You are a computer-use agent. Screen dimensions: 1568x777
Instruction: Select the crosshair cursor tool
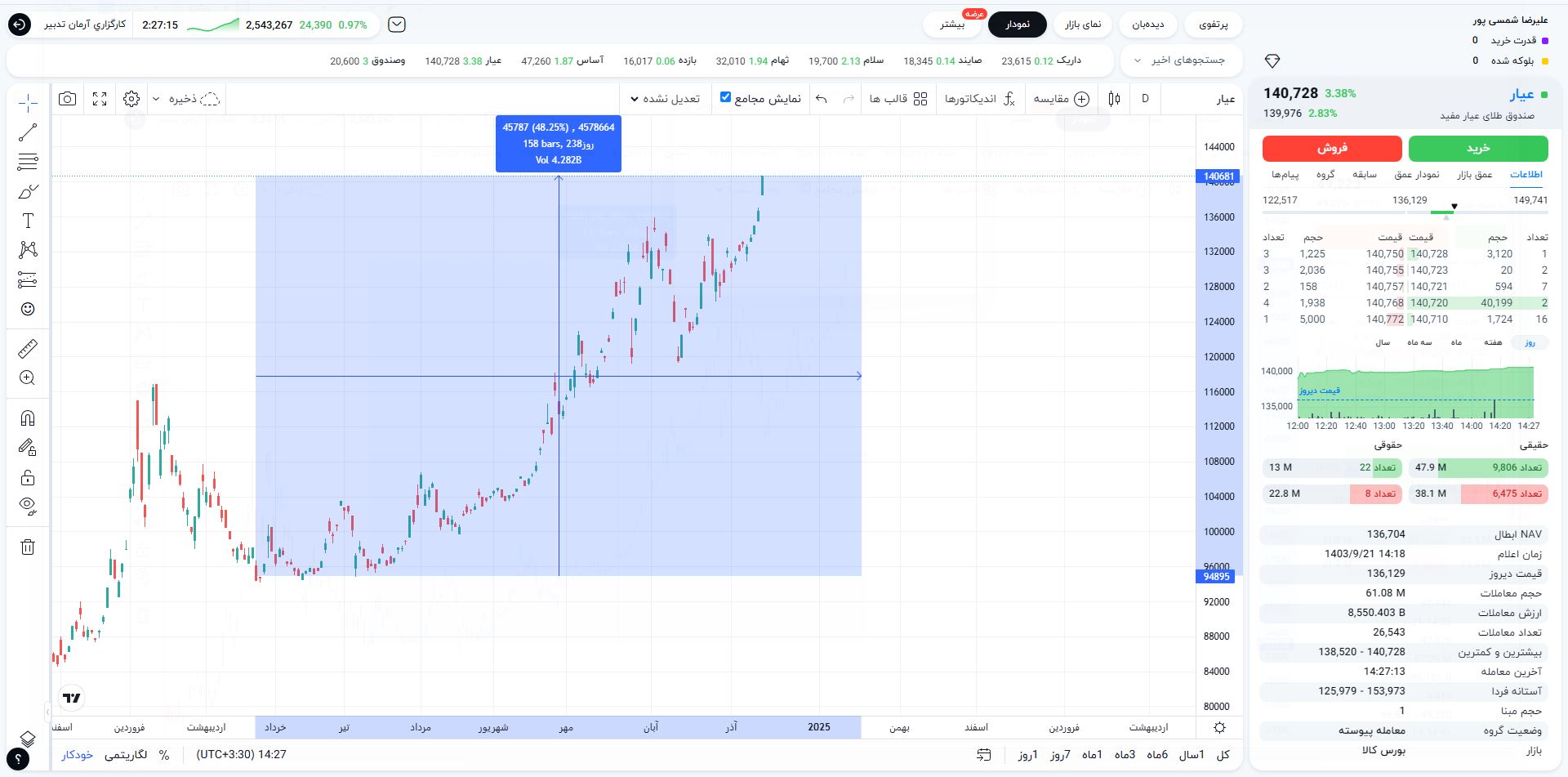click(28, 103)
